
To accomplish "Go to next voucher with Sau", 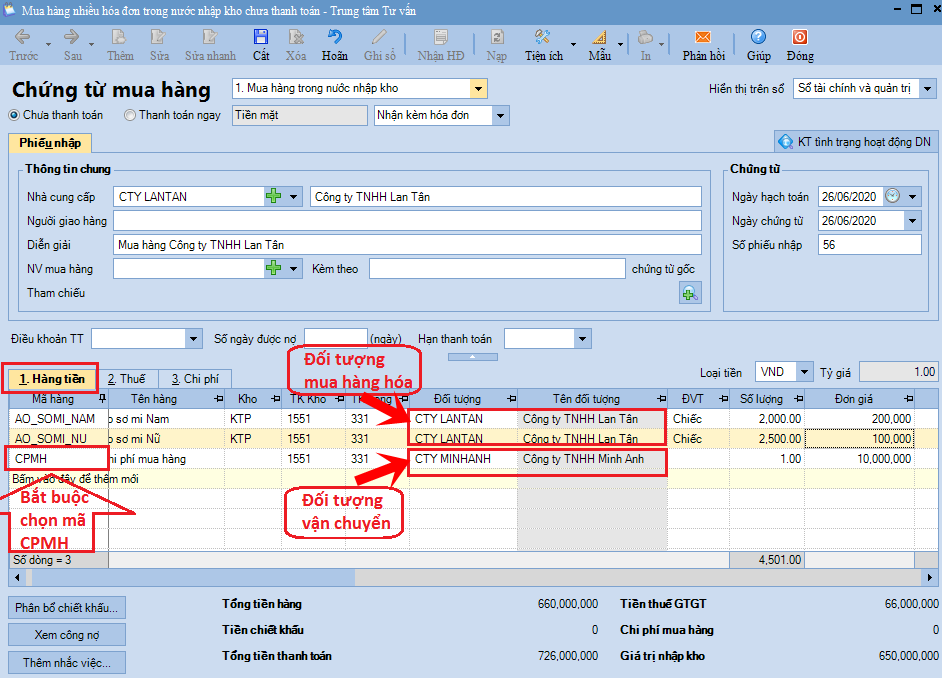I will [72, 45].
